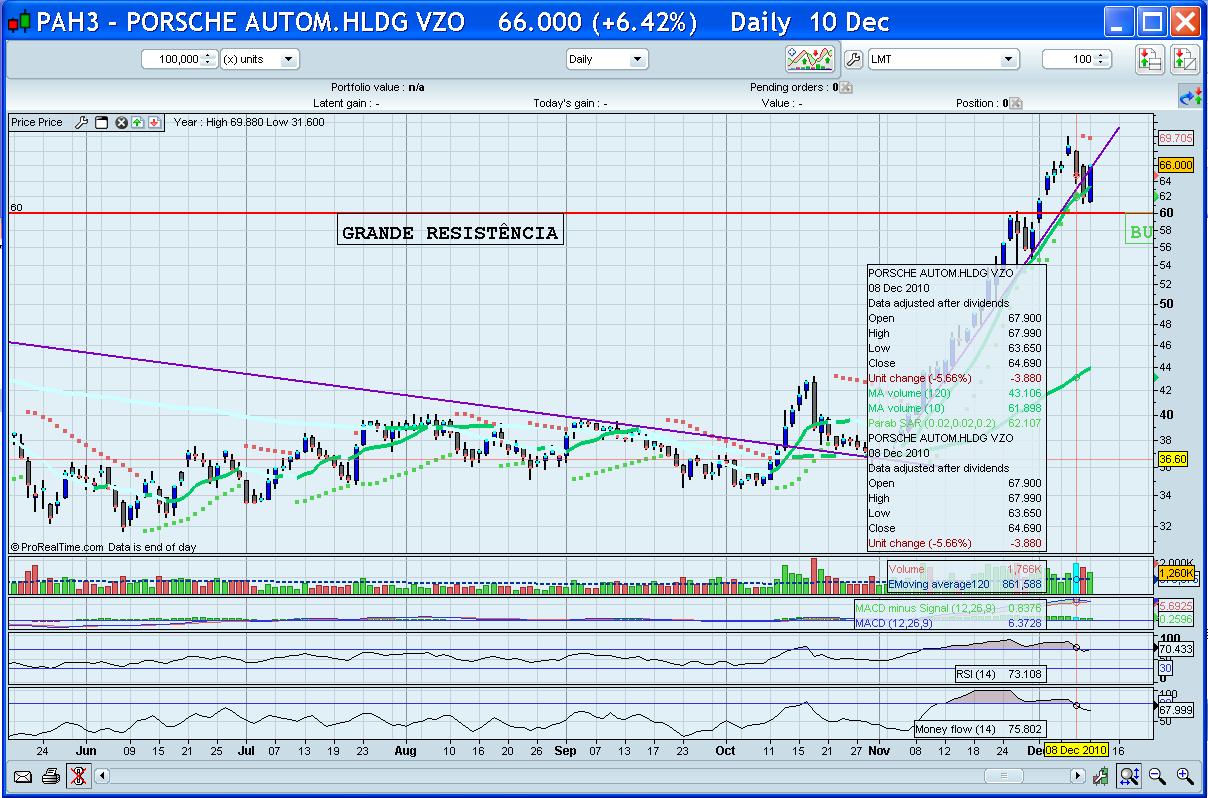Screen dimensions: 1208x798
Task: Click the green up-arrow Price panel icon
Action: [x=138, y=123]
